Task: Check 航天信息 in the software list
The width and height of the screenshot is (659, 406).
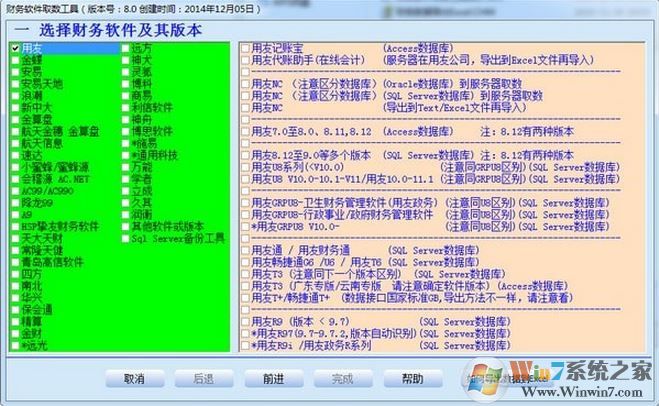Action: tap(16, 143)
